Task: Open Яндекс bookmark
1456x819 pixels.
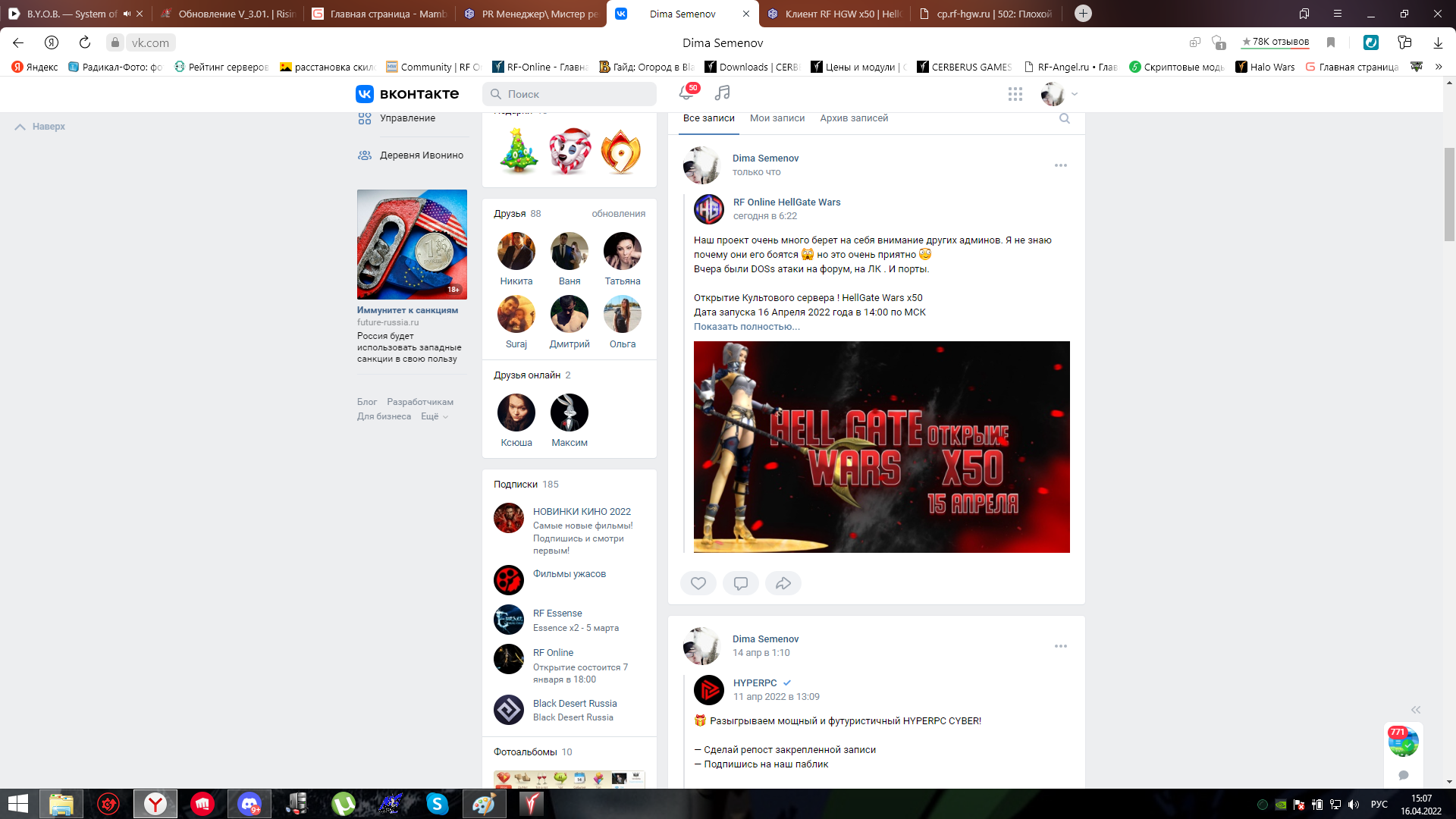Action: point(35,67)
